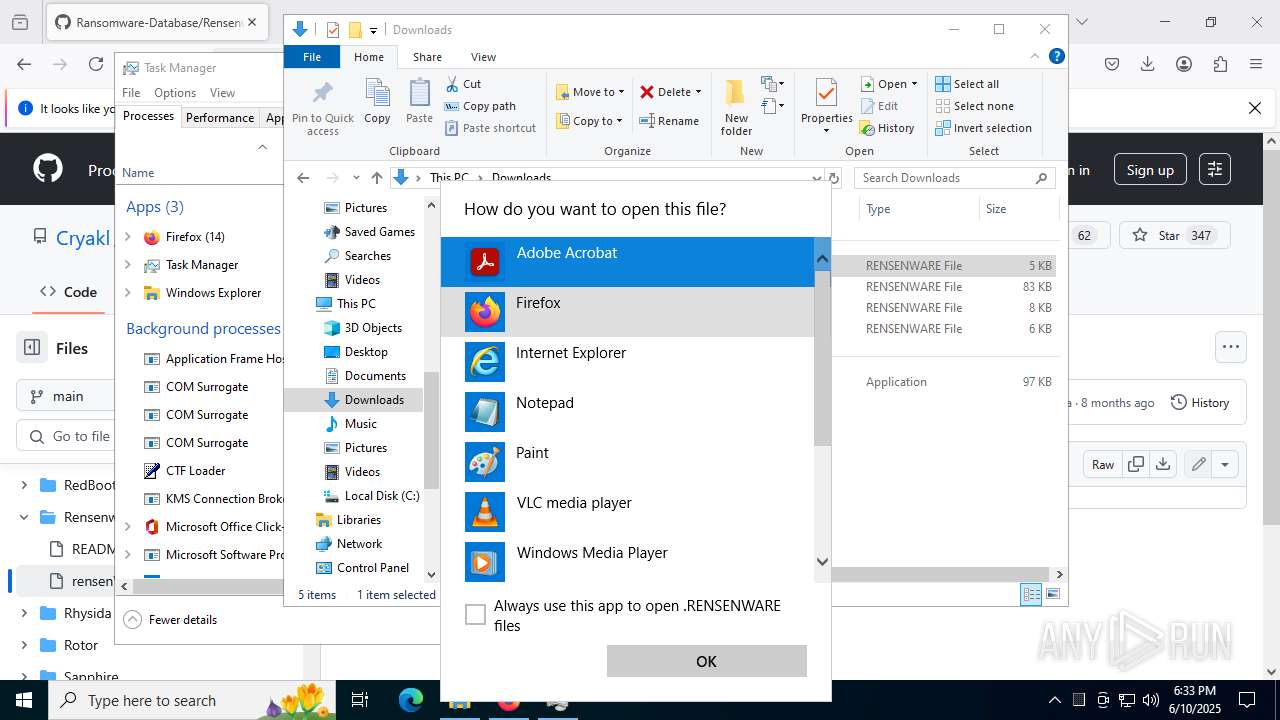This screenshot has width=1280, height=720.
Task: Download the raw file on GitHub
Action: point(1162,464)
